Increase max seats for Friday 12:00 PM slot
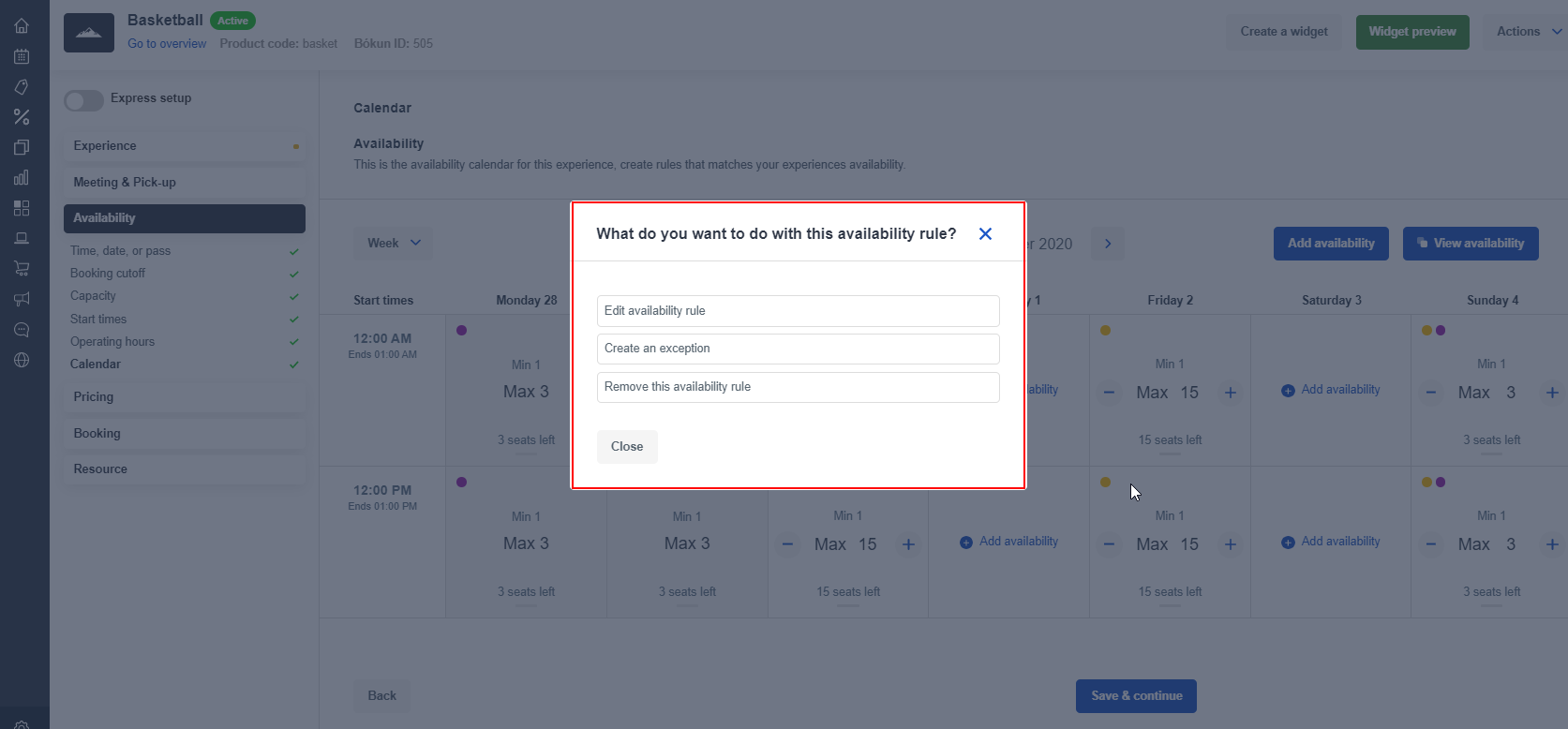Screen dimensions: 1568x729 pos(1231,544)
